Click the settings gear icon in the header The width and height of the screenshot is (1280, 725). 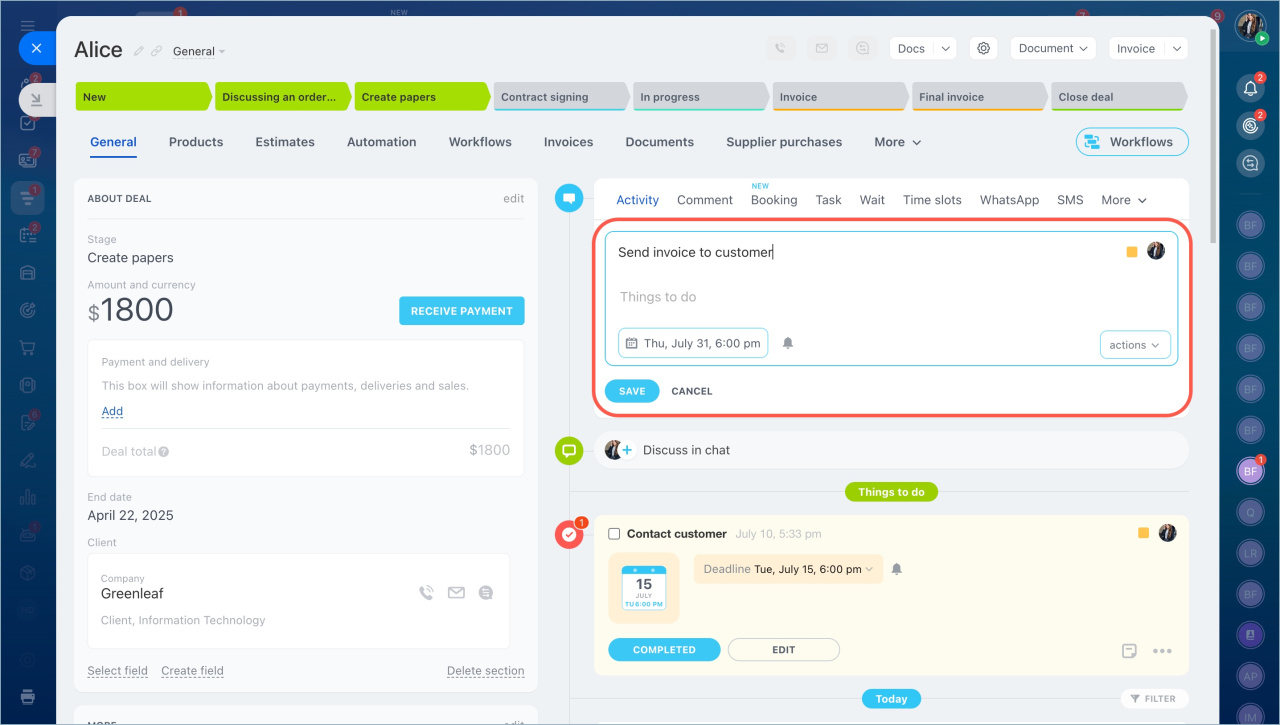point(984,48)
